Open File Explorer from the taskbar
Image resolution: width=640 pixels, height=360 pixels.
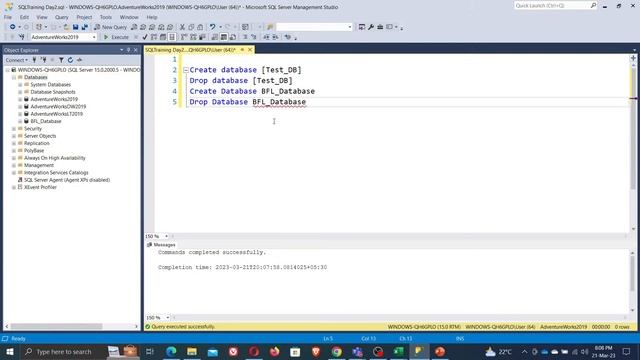point(192,351)
